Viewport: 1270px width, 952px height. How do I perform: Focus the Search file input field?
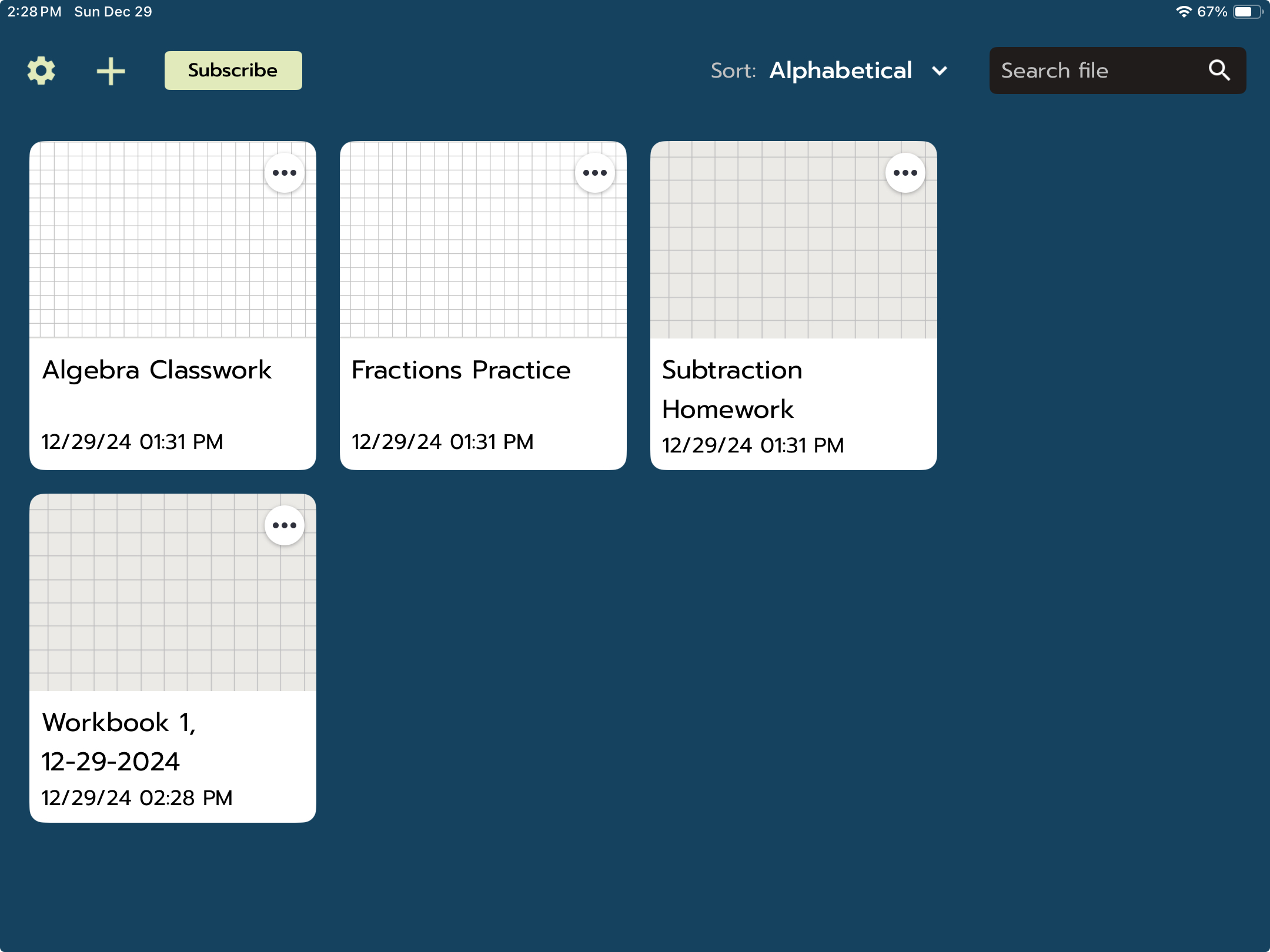1094,71
